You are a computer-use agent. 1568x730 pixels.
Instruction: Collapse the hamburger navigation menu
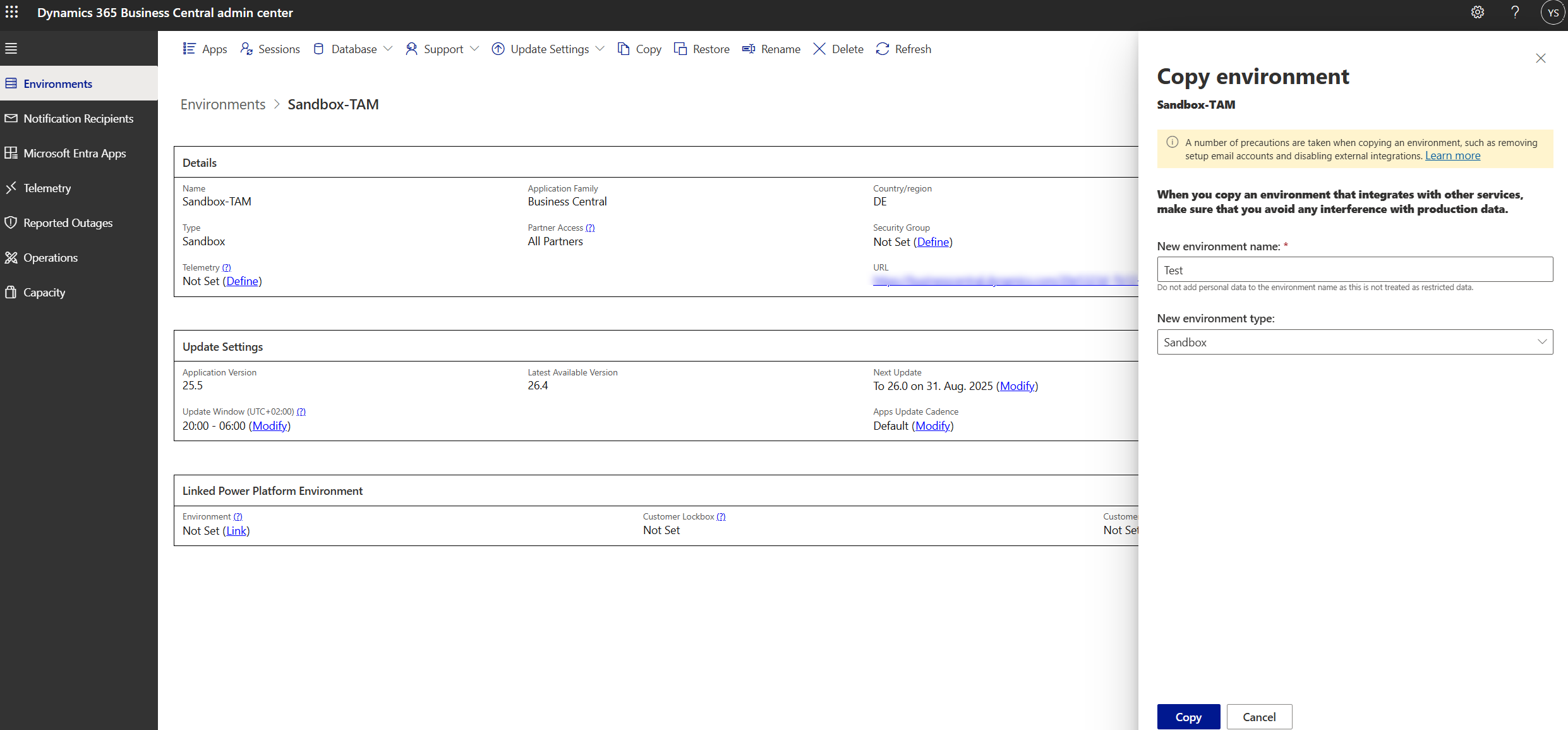[11, 48]
